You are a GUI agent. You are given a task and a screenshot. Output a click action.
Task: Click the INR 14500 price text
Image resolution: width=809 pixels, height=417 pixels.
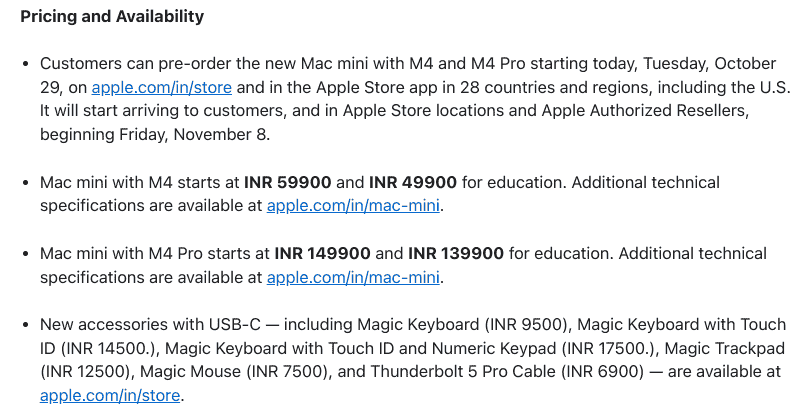point(114,348)
